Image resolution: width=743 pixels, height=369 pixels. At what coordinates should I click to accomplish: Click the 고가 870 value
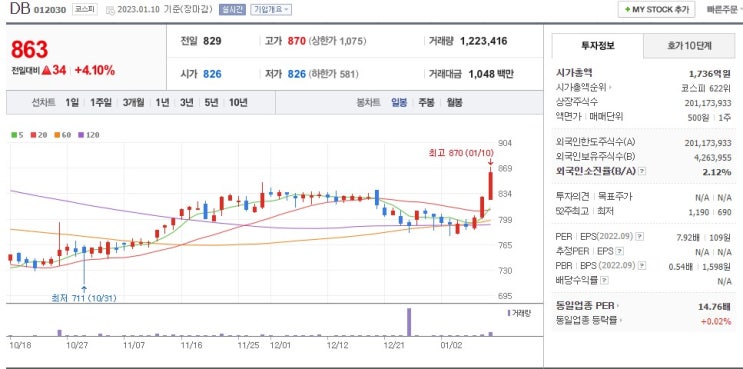(x=297, y=41)
